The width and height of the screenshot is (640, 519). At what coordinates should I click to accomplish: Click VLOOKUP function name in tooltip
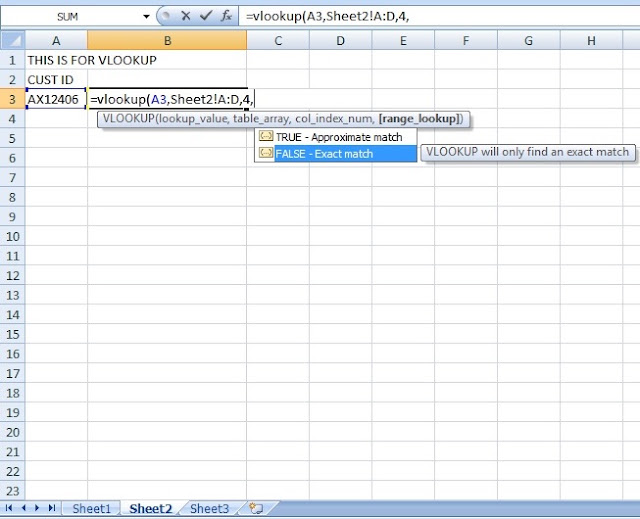click(x=128, y=119)
